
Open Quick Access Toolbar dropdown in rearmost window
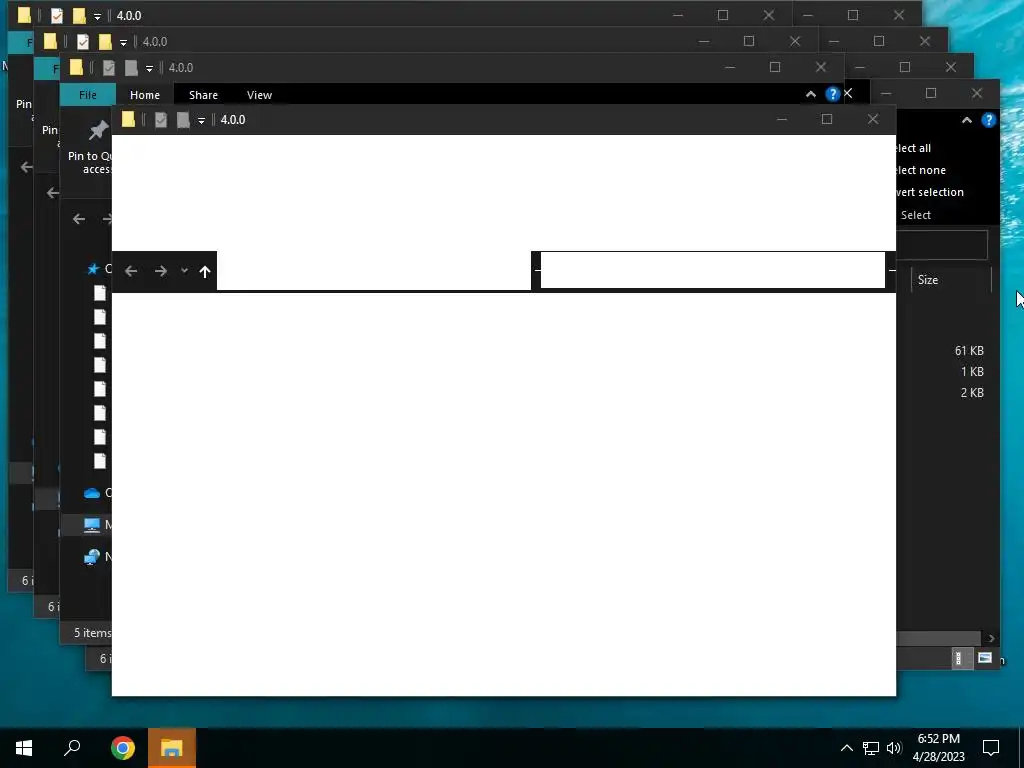click(97, 16)
